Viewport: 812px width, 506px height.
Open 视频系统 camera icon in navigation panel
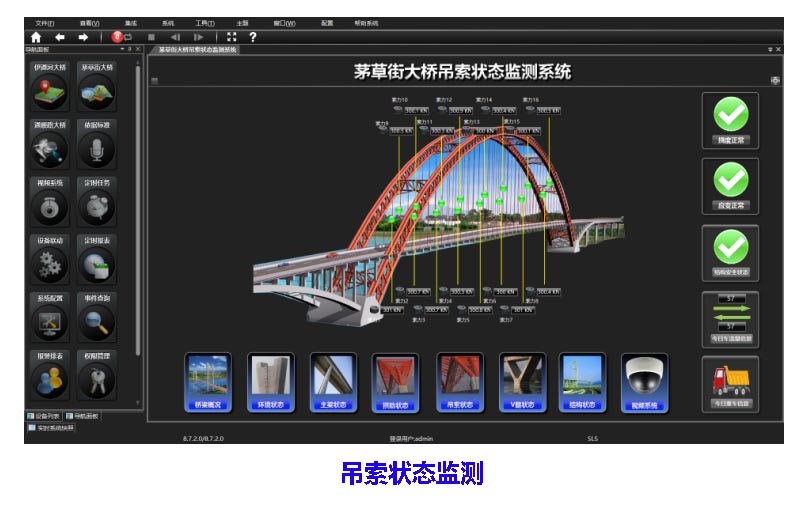tap(51, 204)
